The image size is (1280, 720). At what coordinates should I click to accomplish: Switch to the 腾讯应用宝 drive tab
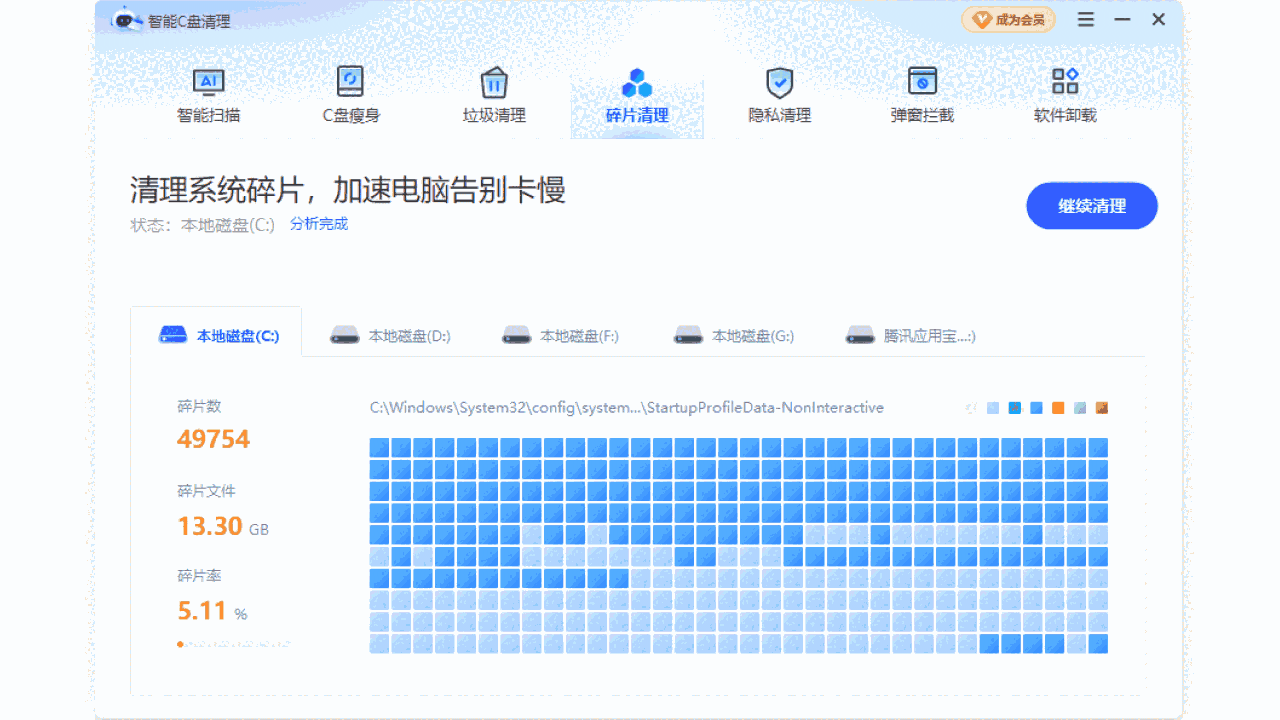(910, 336)
